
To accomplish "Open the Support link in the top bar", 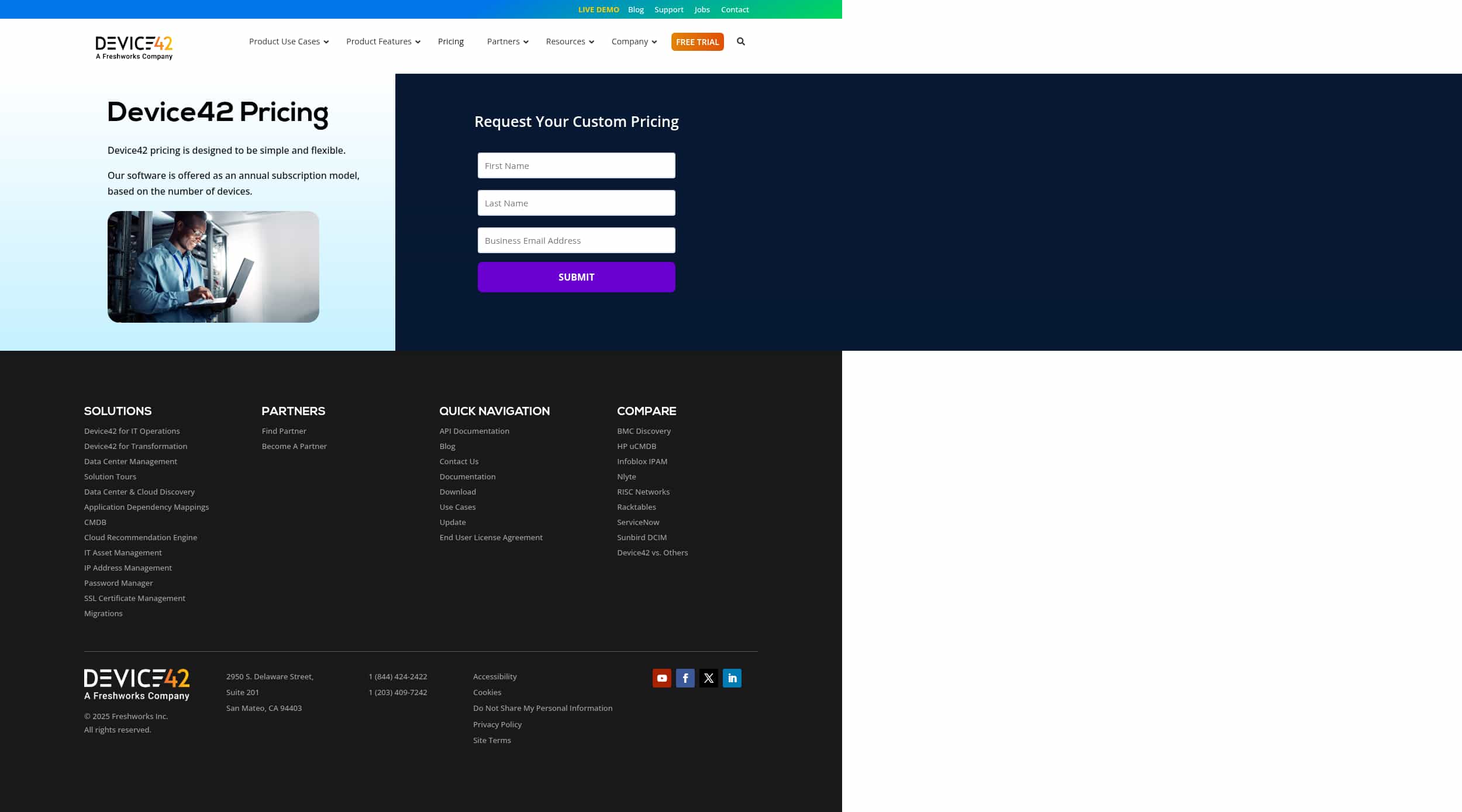I will [x=669, y=9].
